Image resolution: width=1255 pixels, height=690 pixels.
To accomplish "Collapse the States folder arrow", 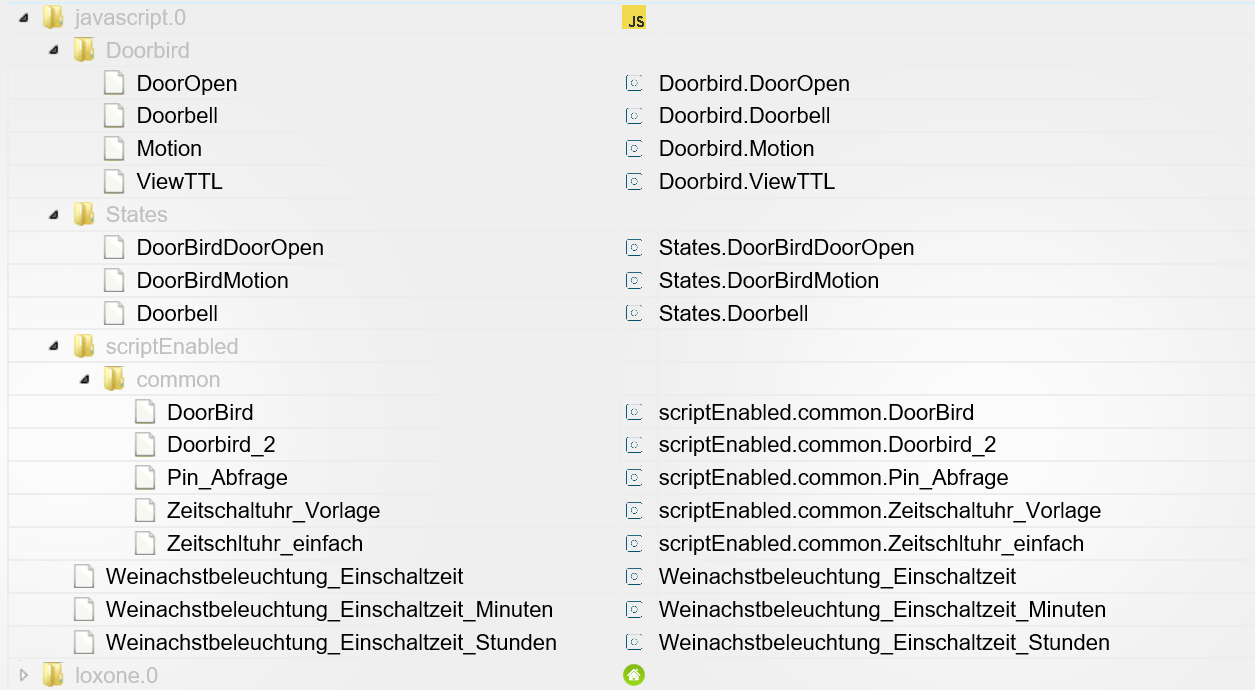I will [54, 215].
